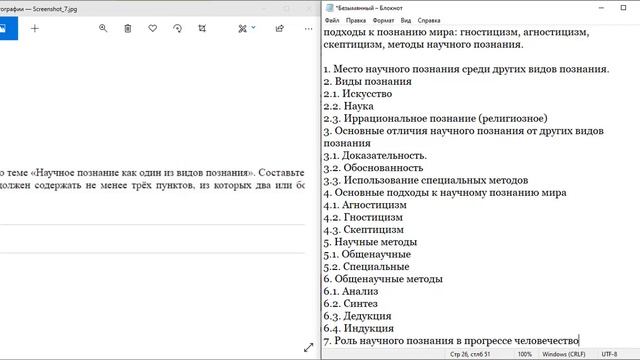Viewport: 640px width, 360px height.
Task: Click line '4.1. Агностицизм' in Notepad
Action: coord(365,204)
